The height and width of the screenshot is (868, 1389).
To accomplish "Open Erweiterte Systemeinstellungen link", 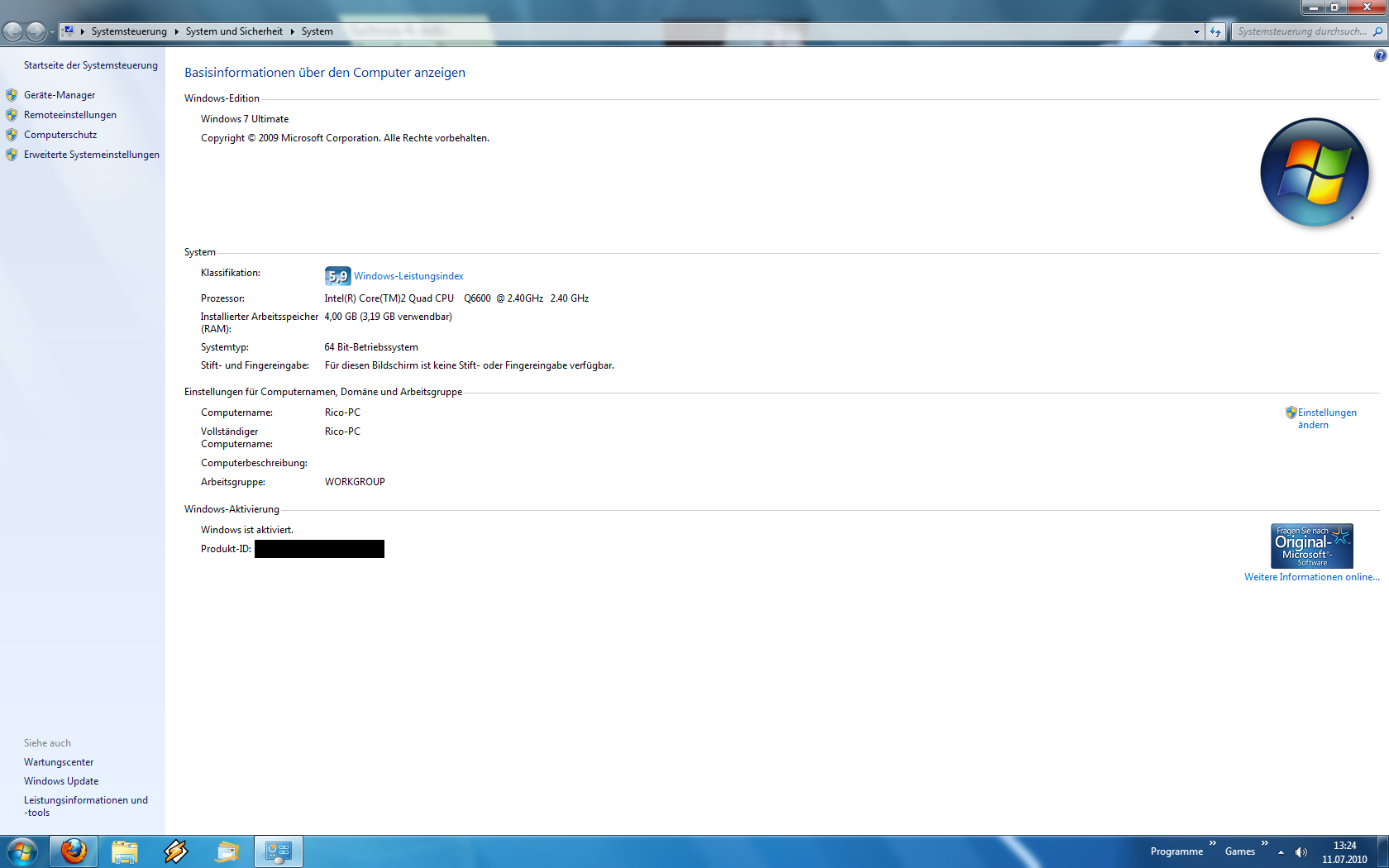I will [x=92, y=155].
